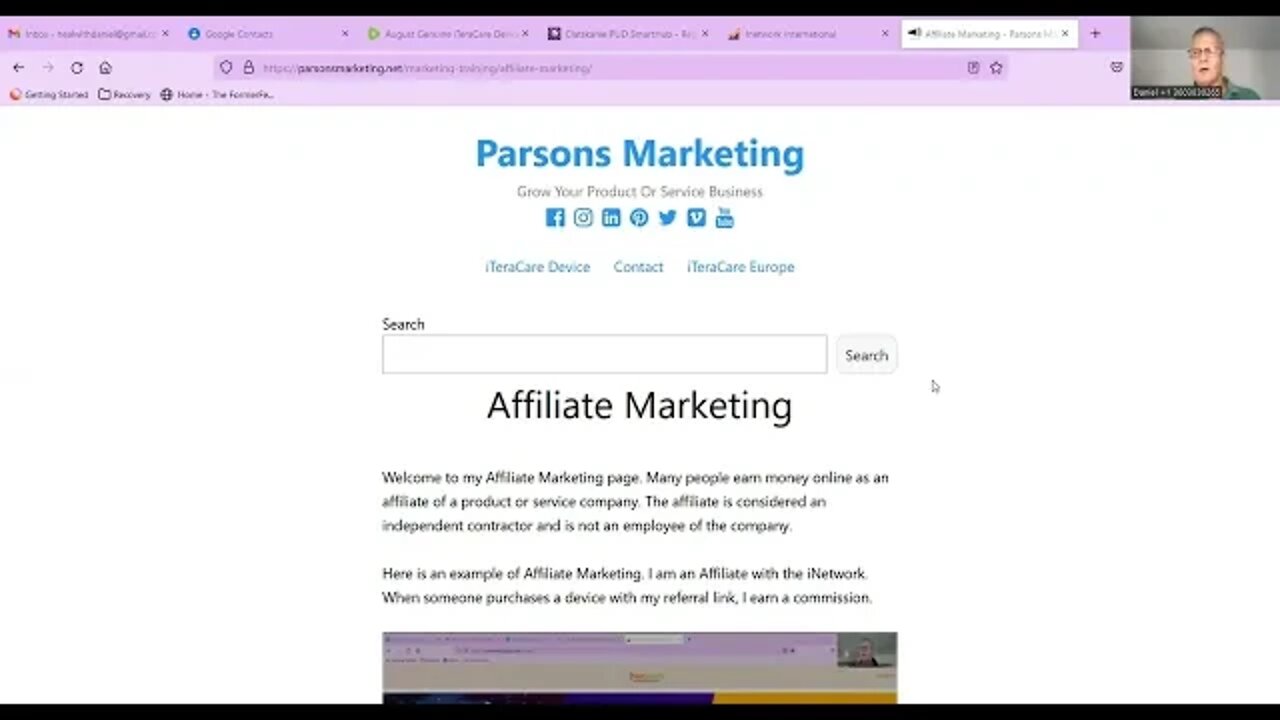Screen dimensions: 1280x720
Task: Click the padlock site security icon
Action: click(x=248, y=68)
